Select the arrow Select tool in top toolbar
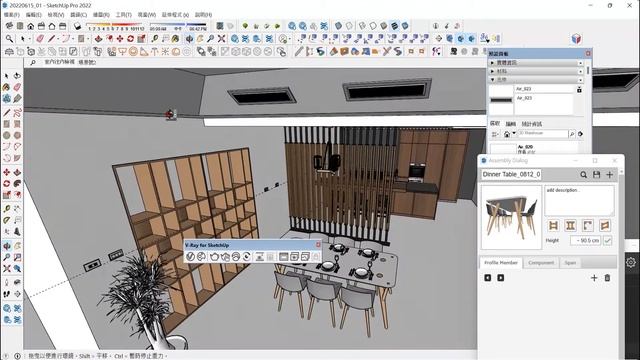This screenshot has width=640, height=360. click(22, 39)
